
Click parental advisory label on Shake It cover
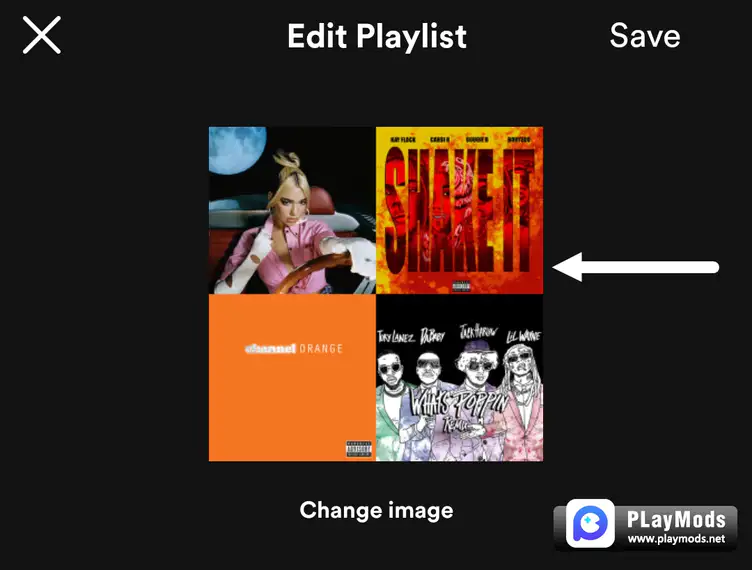click(461, 286)
